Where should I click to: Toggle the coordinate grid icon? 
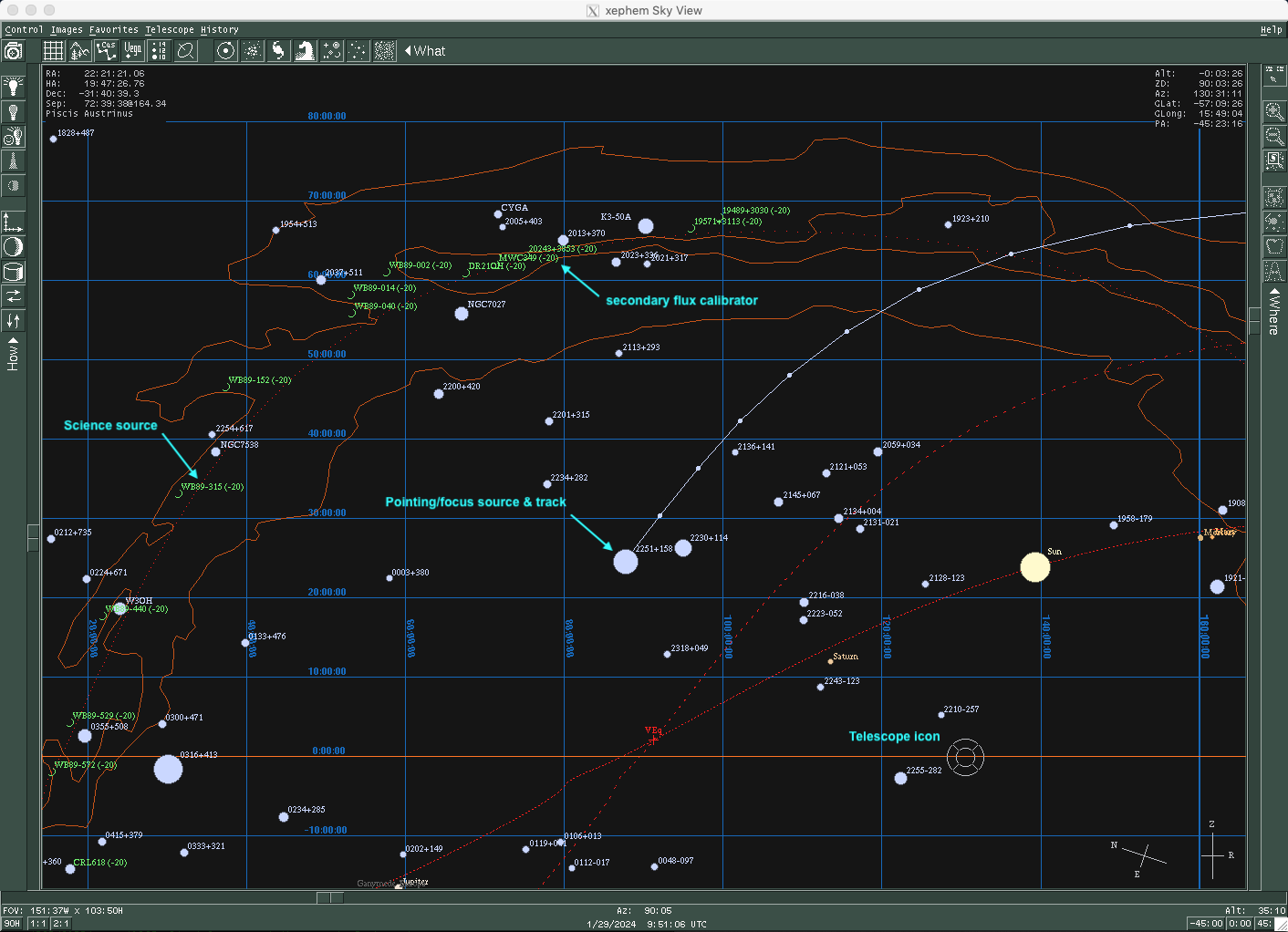click(54, 51)
